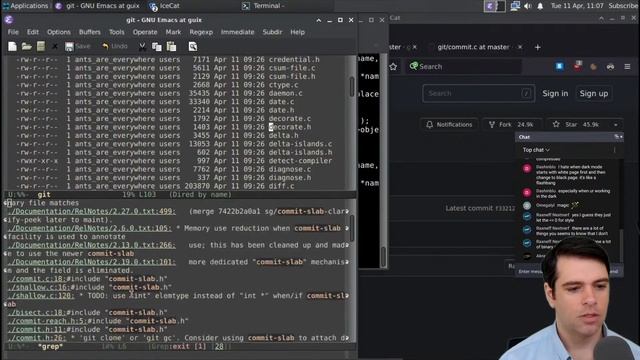The width and height of the screenshot is (640, 360).
Task: Click the Copy icon in Emacs toolbar
Action: [x=157, y=47]
